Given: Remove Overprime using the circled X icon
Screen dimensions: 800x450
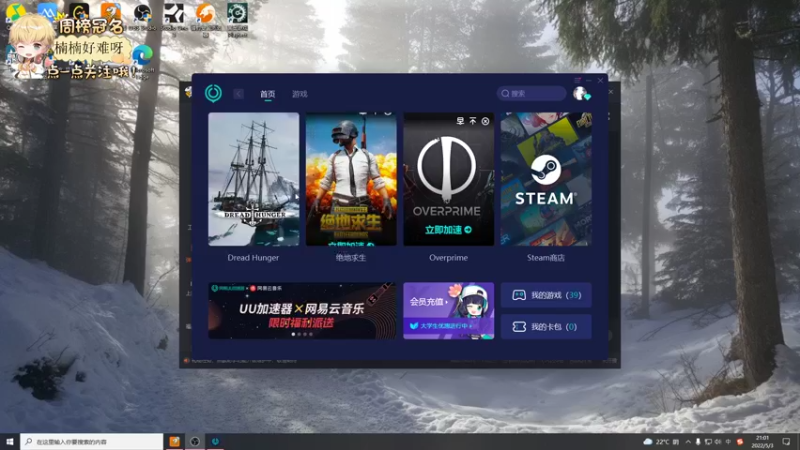Looking at the screenshot, I should 485,121.
